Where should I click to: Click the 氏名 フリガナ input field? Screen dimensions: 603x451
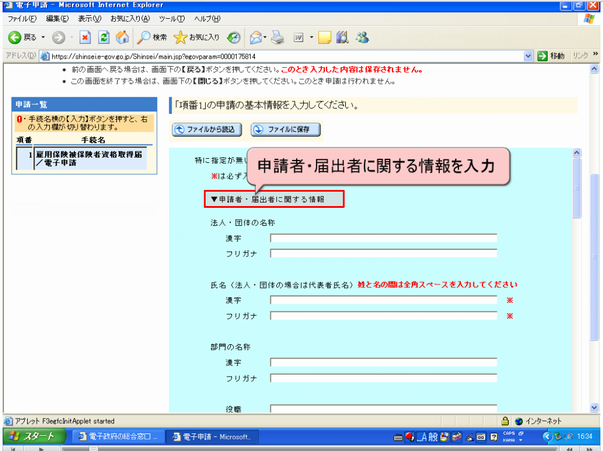[x=383, y=316]
